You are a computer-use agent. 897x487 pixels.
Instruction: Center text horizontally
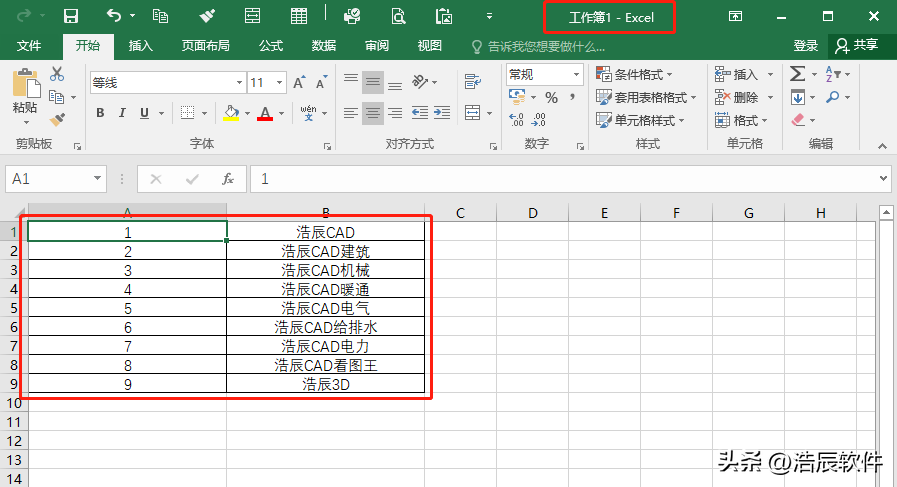click(x=373, y=113)
